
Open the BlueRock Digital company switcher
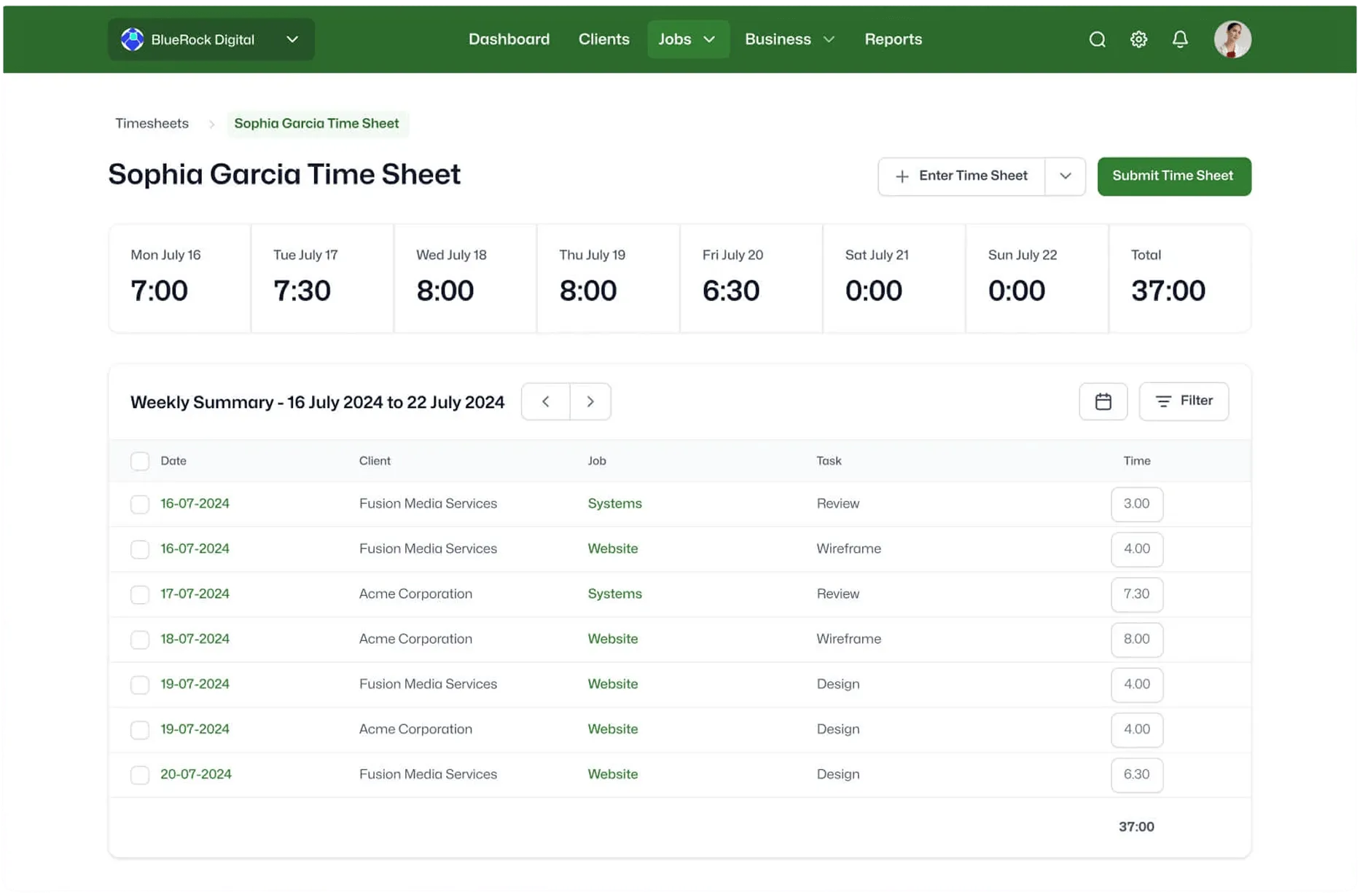pos(211,39)
